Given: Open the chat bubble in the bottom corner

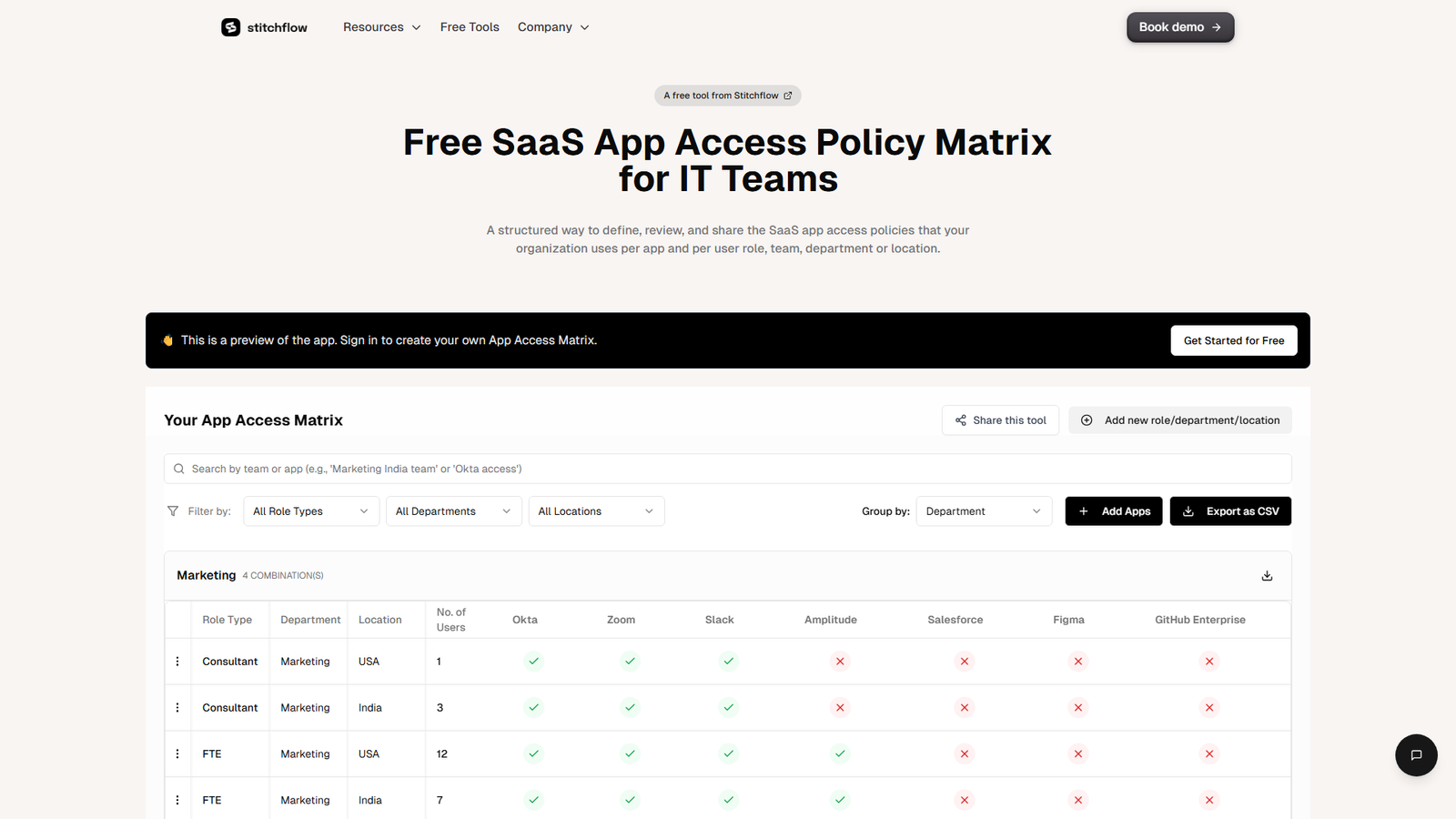Looking at the screenshot, I should [x=1416, y=755].
